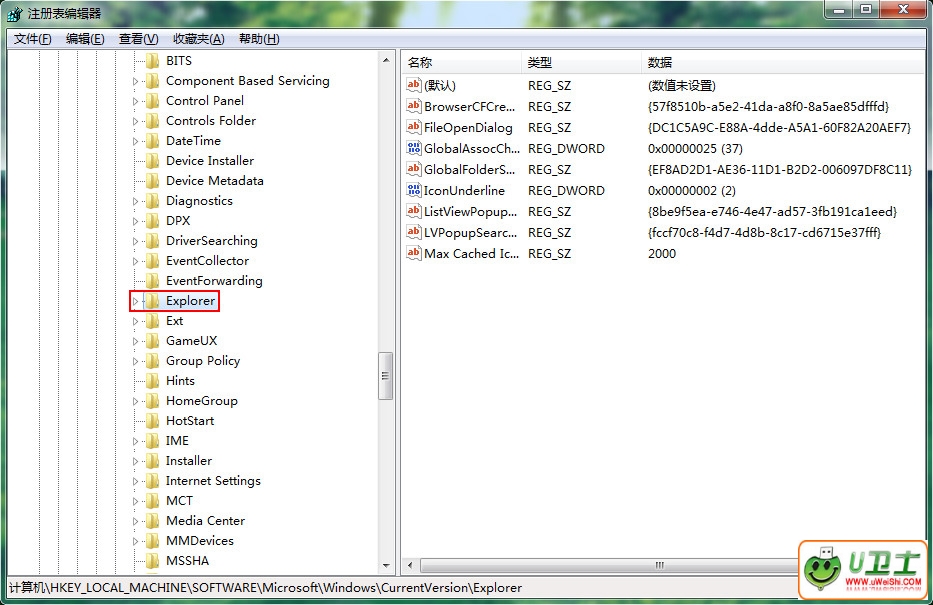Click the tree pane scroll up arrow
Screen dimensions: 933x605
(x=386, y=60)
